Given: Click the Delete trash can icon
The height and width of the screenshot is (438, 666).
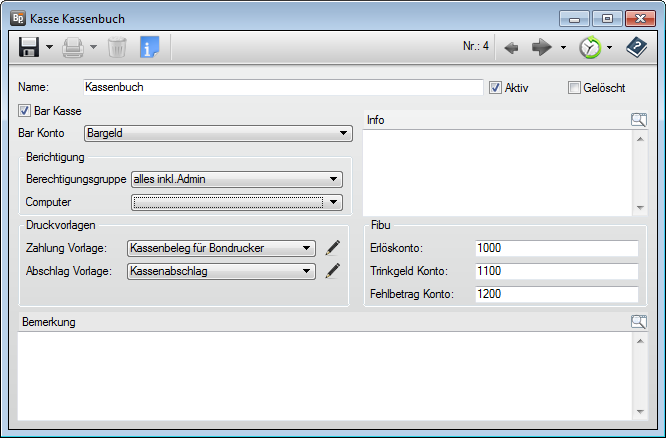Looking at the screenshot, I should coord(117,47).
